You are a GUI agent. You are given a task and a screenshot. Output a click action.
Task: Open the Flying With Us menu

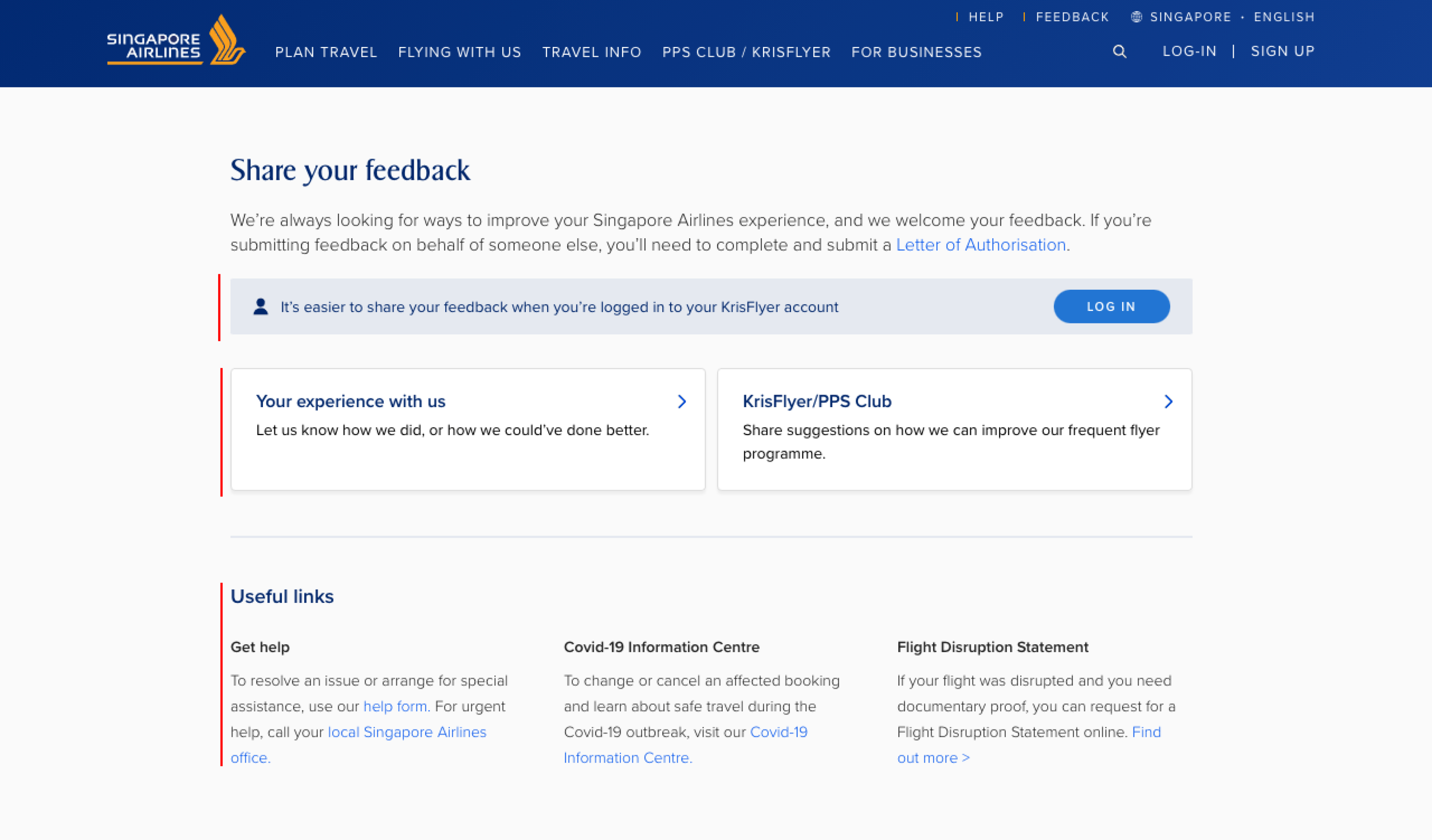[459, 52]
